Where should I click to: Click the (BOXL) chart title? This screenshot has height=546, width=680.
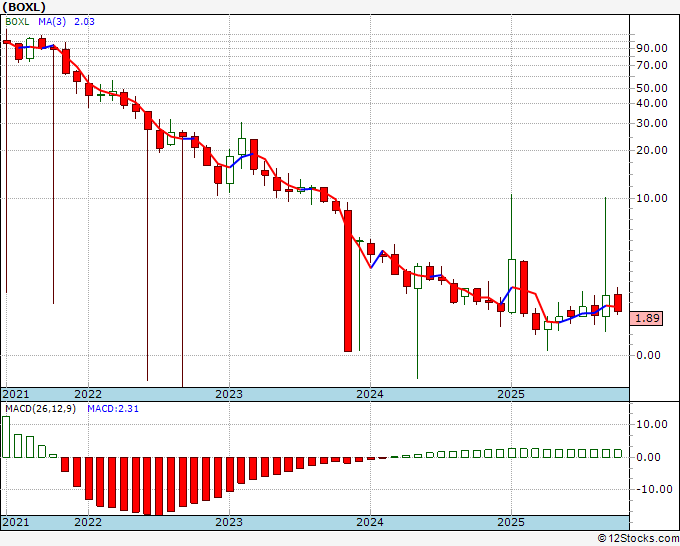(24, 7)
